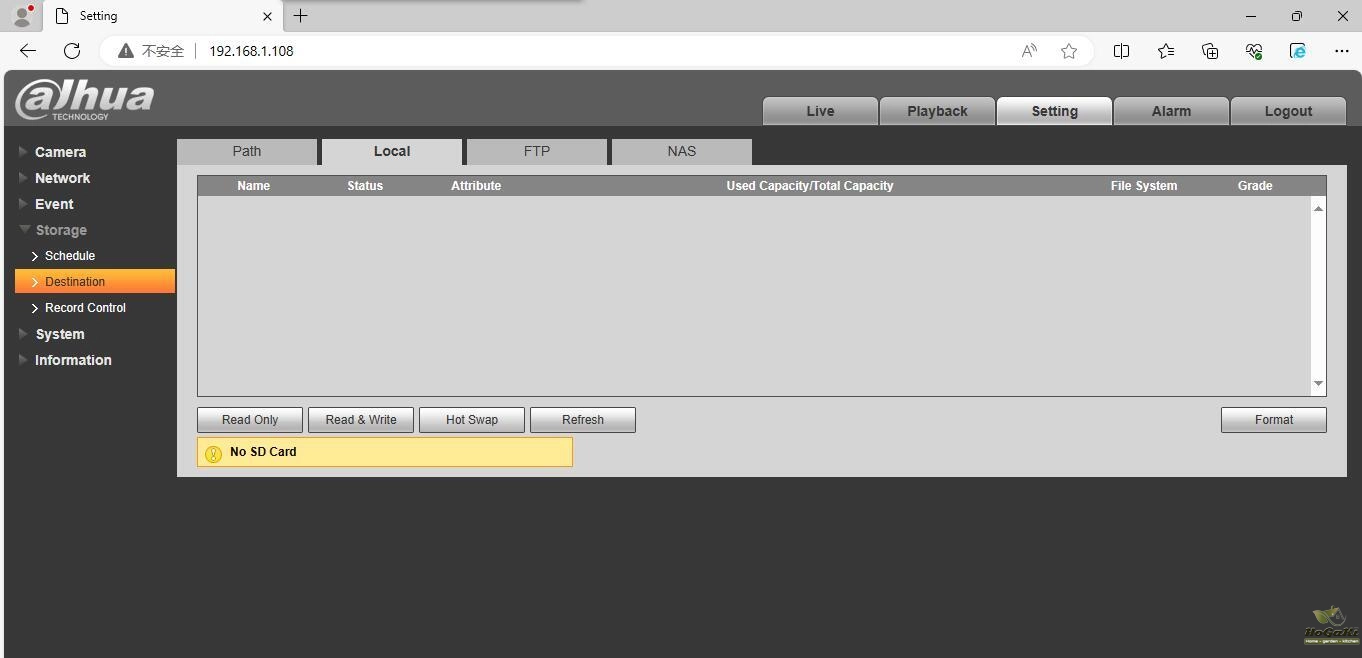Add page to favorites star icon
The width and height of the screenshot is (1362, 658).
click(x=1069, y=51)
